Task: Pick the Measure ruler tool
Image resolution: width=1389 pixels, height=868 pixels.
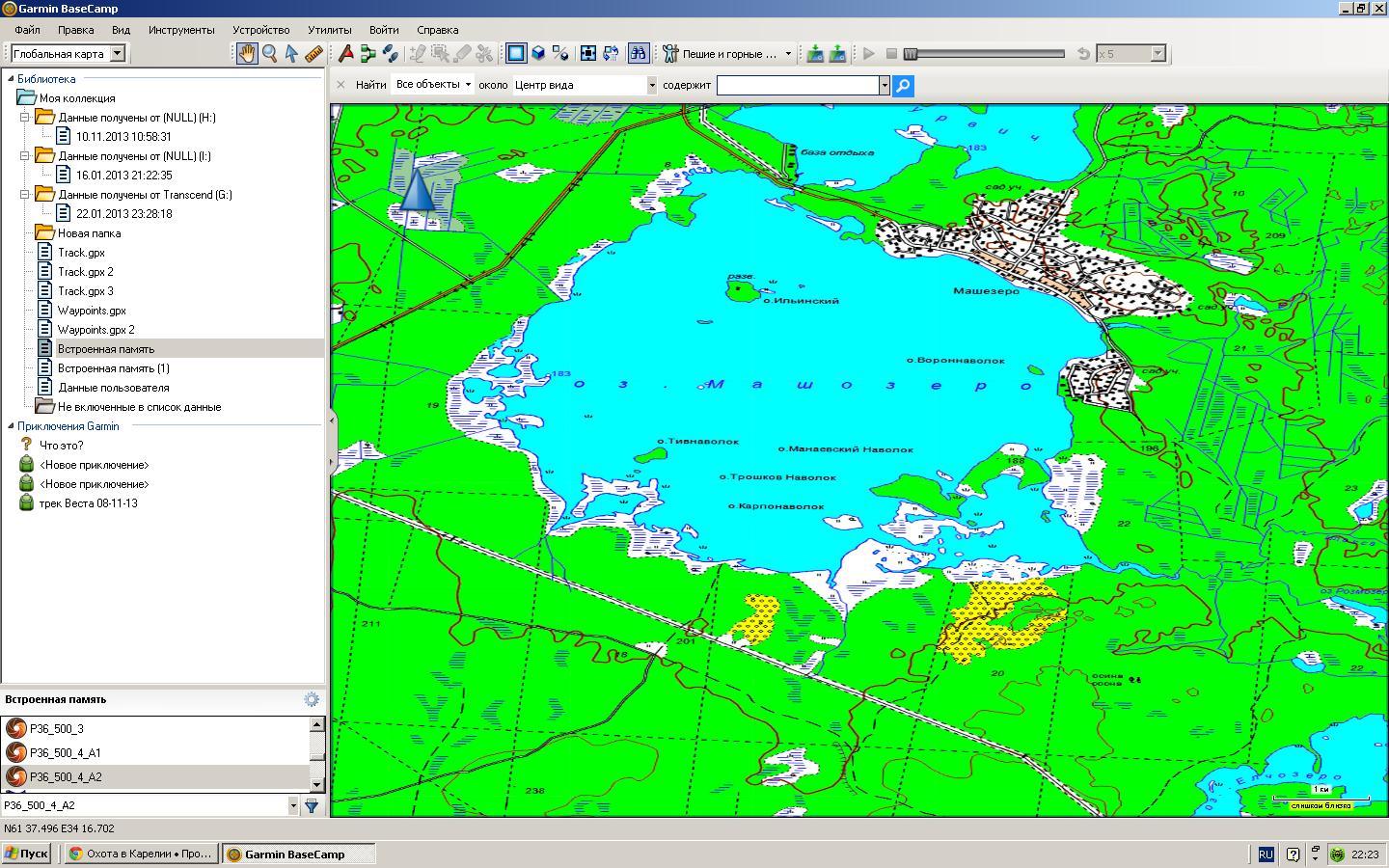Action: pos(313,54)
